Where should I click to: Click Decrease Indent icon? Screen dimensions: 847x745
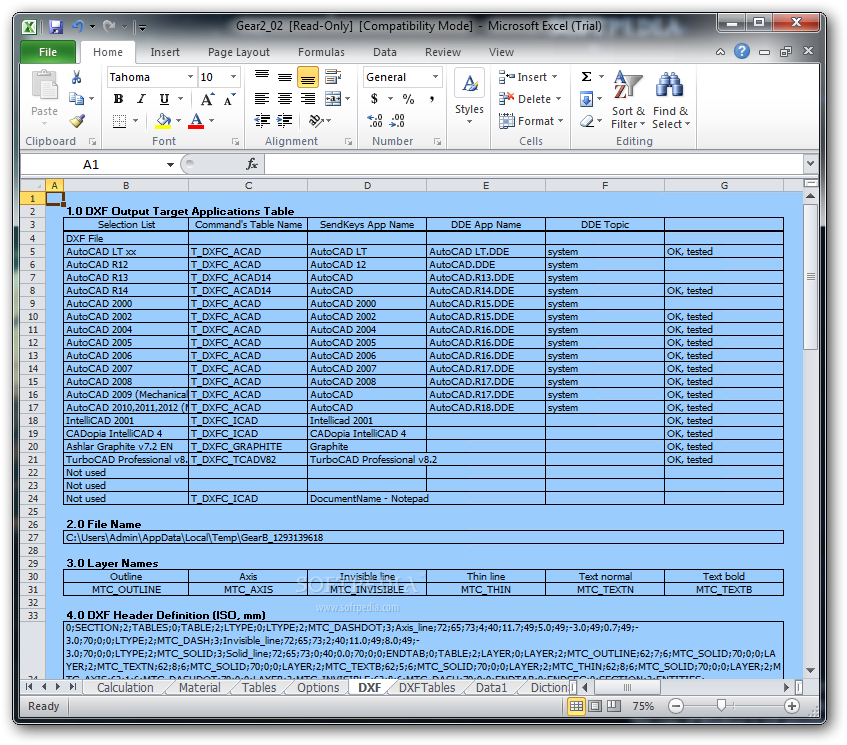[x=262, y=120]
